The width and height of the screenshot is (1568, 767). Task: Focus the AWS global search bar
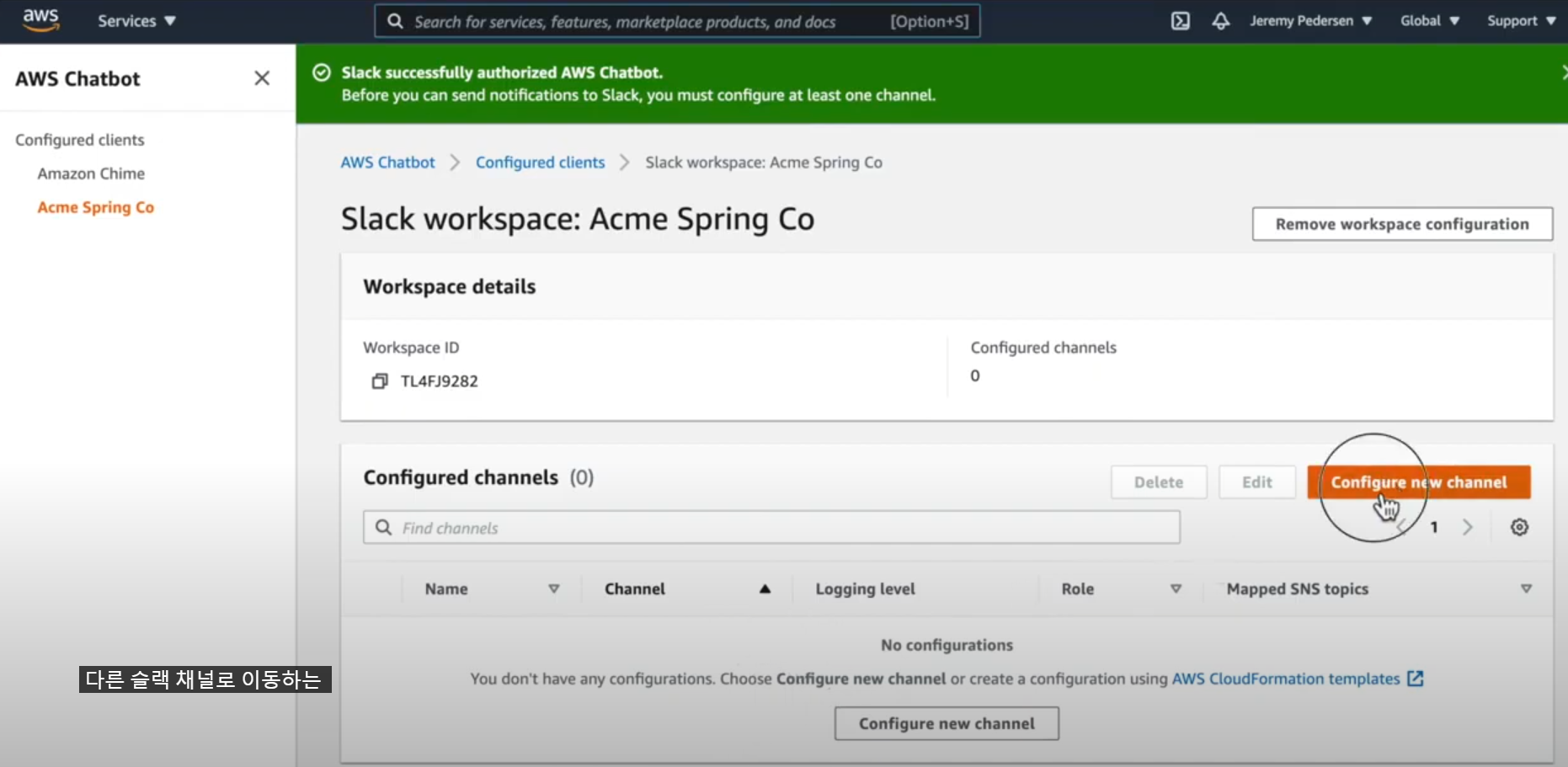click(677, 22)
